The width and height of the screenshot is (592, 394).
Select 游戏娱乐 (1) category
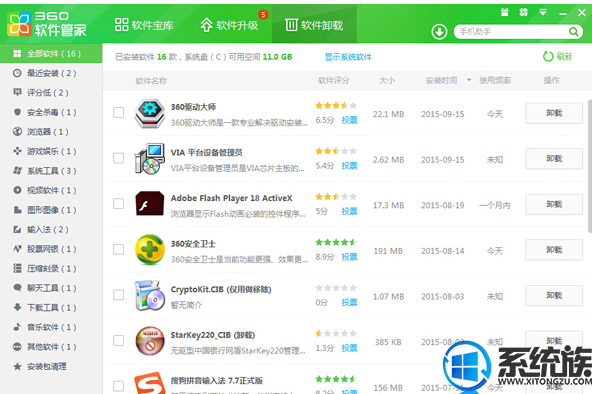pos(51,151)
